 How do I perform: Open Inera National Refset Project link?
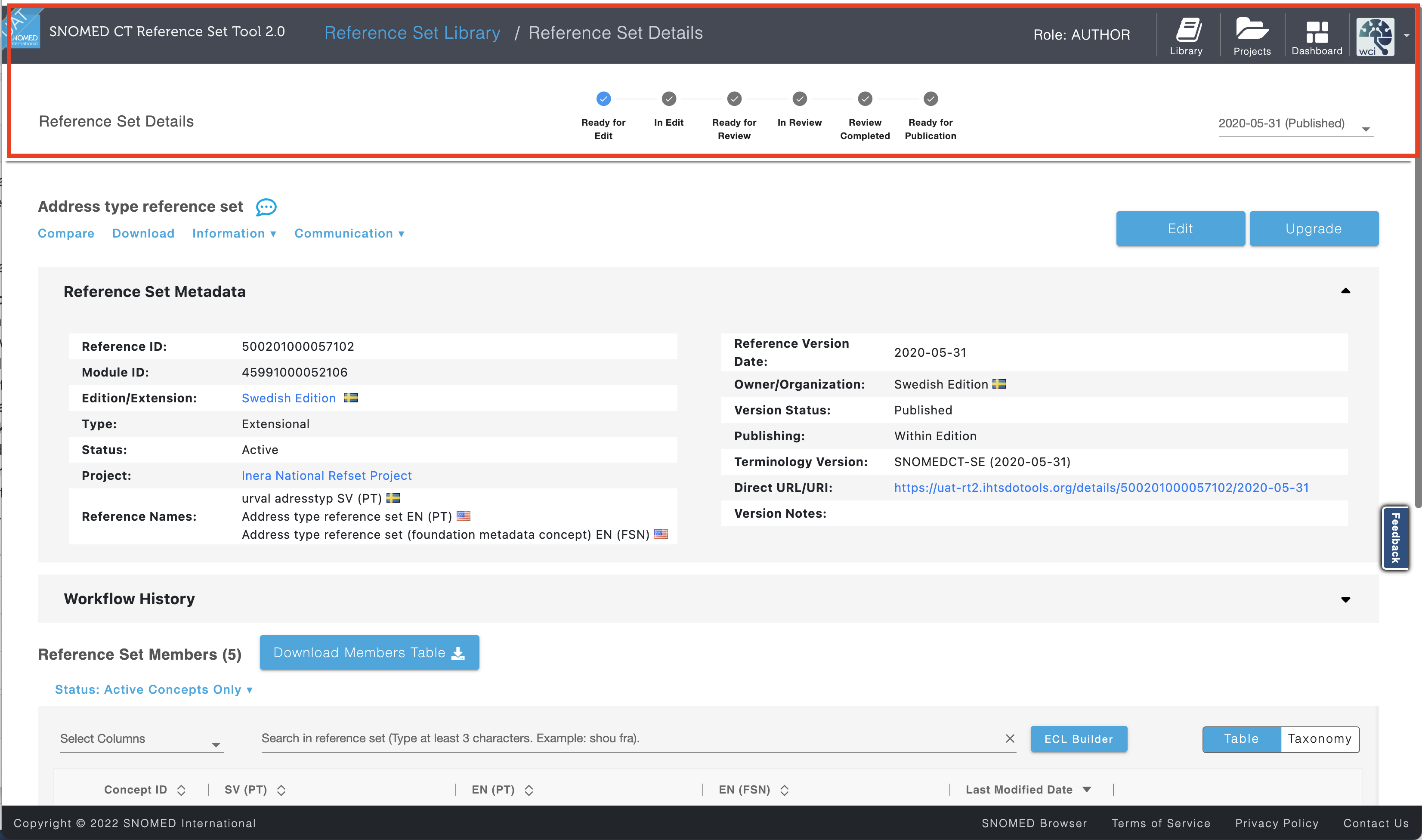point(327,476)
